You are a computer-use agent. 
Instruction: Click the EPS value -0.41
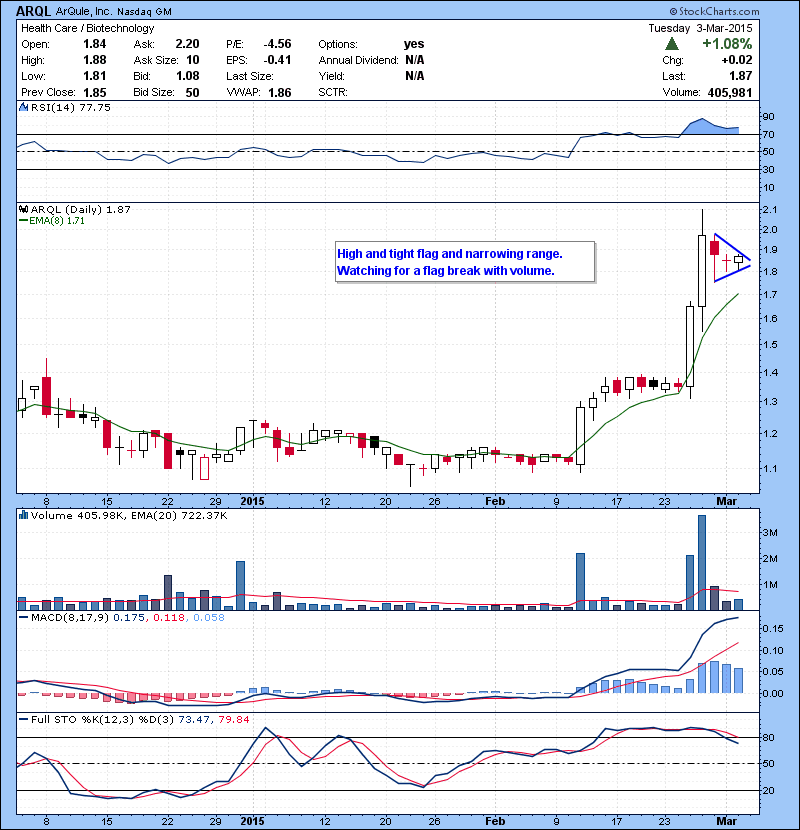[277, 60]
